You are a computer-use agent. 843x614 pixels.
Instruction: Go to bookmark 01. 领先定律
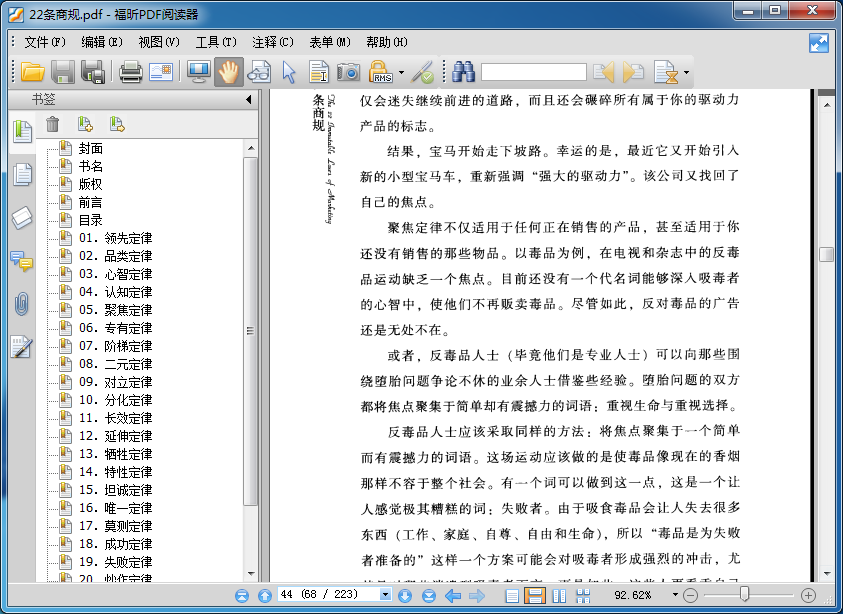116,238
